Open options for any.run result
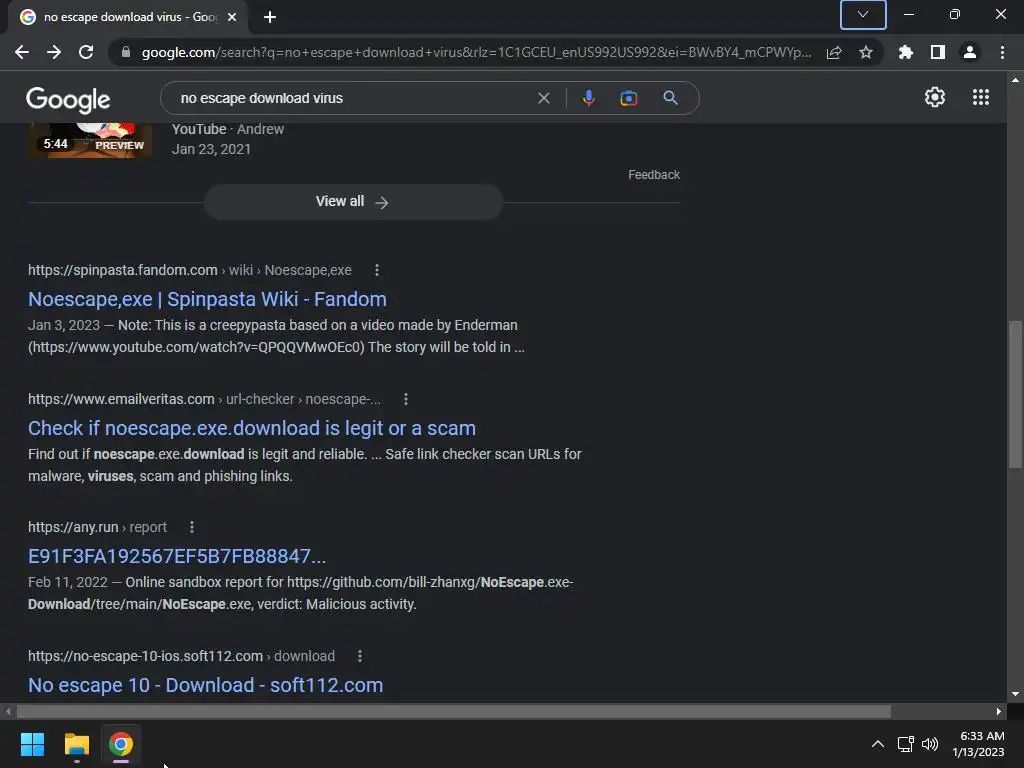 191,526
